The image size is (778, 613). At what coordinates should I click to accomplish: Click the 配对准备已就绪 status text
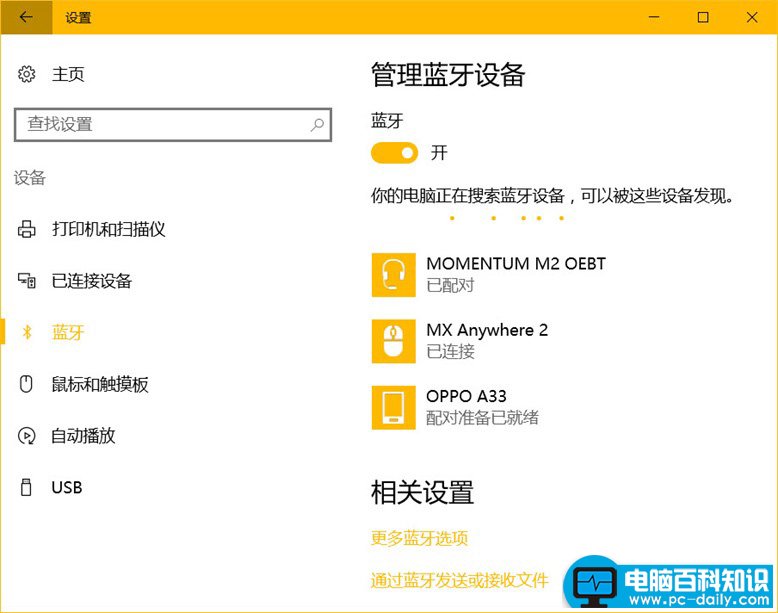(x=482, y=417)
